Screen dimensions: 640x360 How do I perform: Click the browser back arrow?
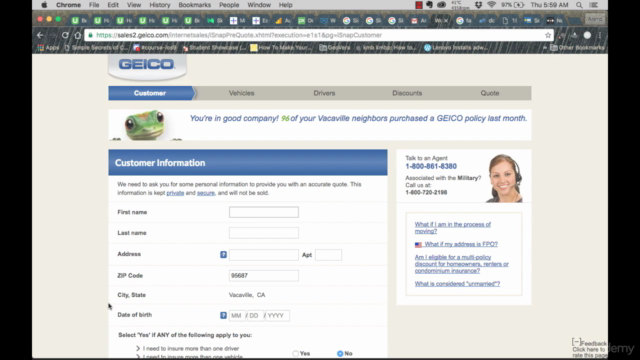click(40, 35)
